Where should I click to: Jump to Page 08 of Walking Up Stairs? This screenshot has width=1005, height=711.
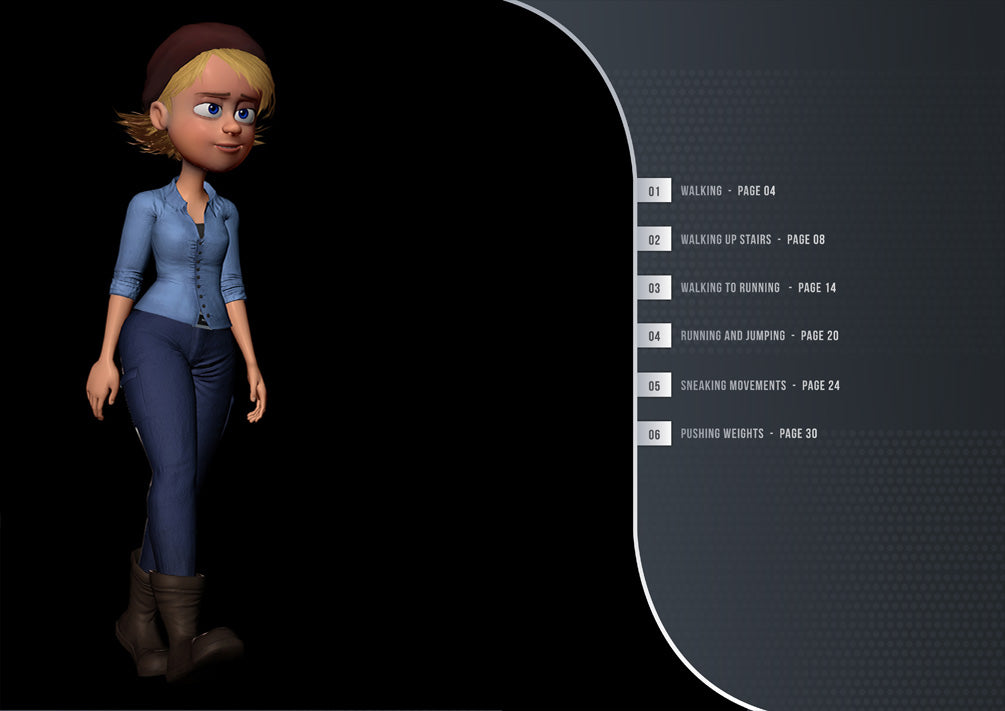coord(805,239)
